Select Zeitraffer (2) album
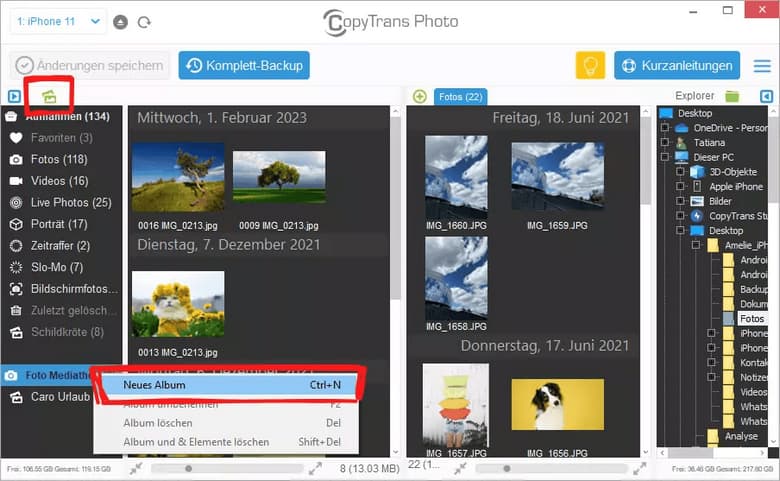This screenshot has height=481, width=780. pos(61,245)
